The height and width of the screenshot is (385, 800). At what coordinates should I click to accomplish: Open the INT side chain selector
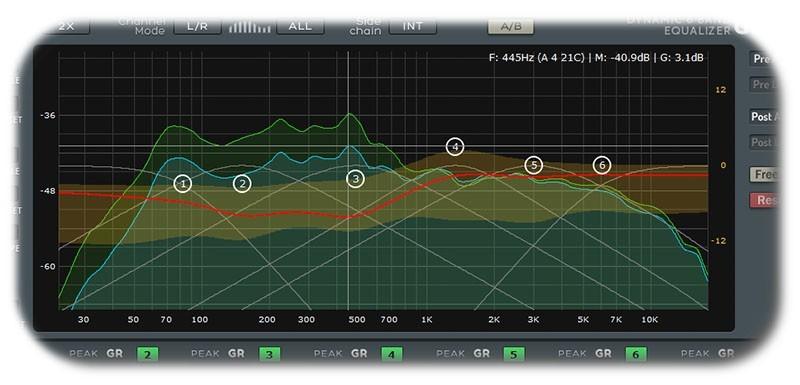tap(413, 27)
